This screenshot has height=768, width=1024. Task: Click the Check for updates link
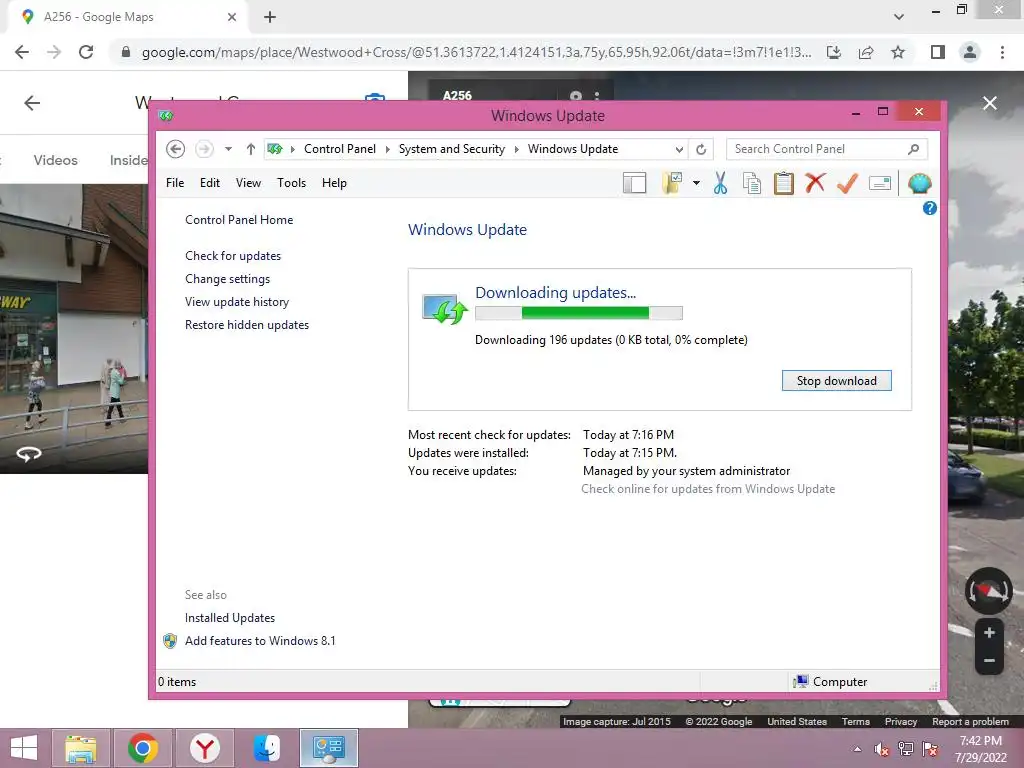[x=233, y=256]
